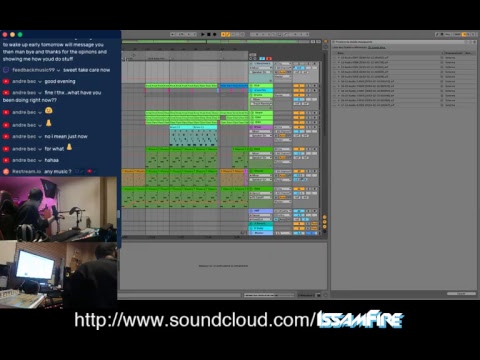This screenshot has width=480, height=360.
Task: Click the Twitch icon beside feedbackmusic99
Action: click(x=6, y=70)
